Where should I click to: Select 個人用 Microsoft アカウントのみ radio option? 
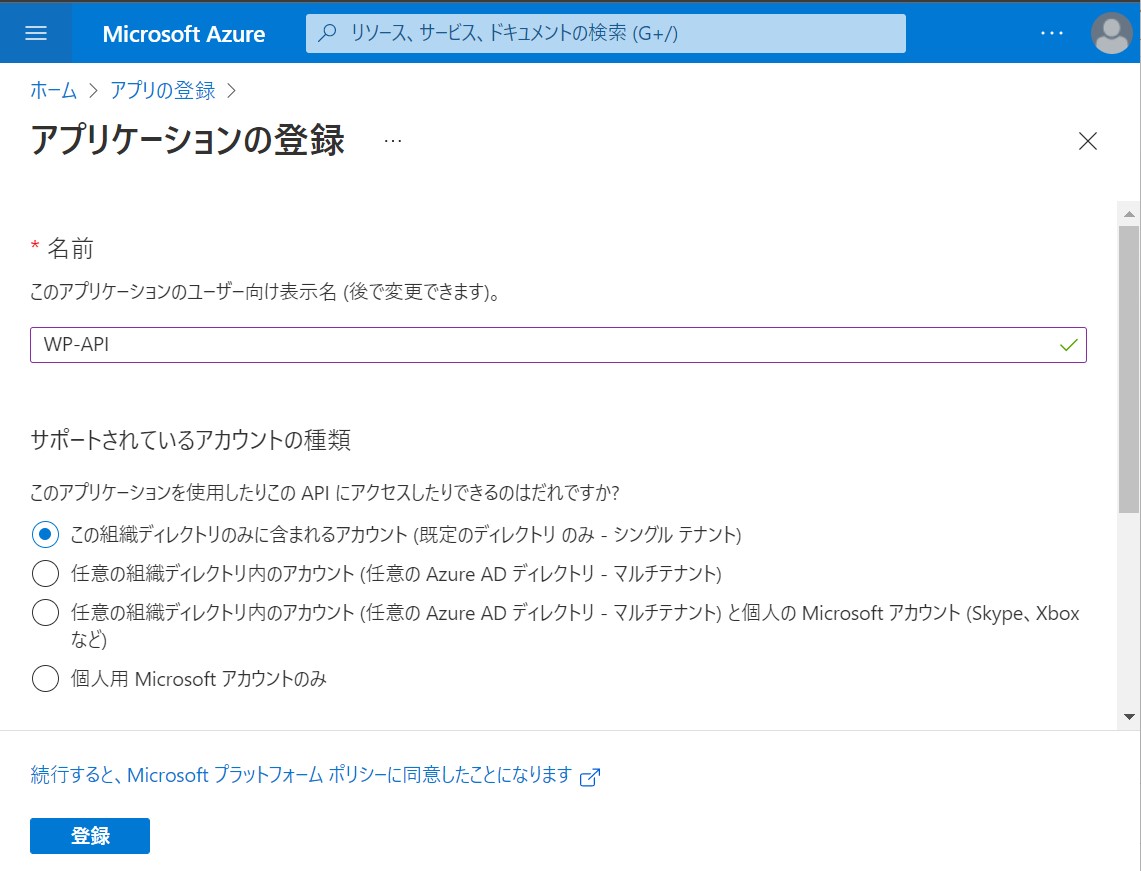[45, 679]
